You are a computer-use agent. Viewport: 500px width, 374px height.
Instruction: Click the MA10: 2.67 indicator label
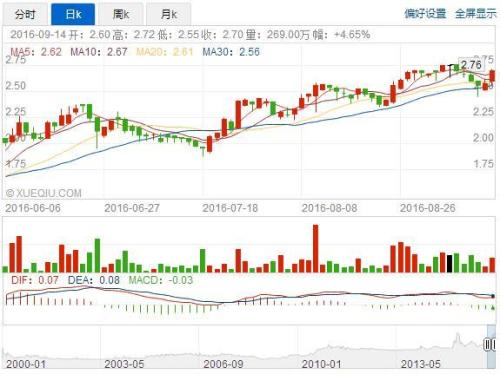[x=99, y=52]
